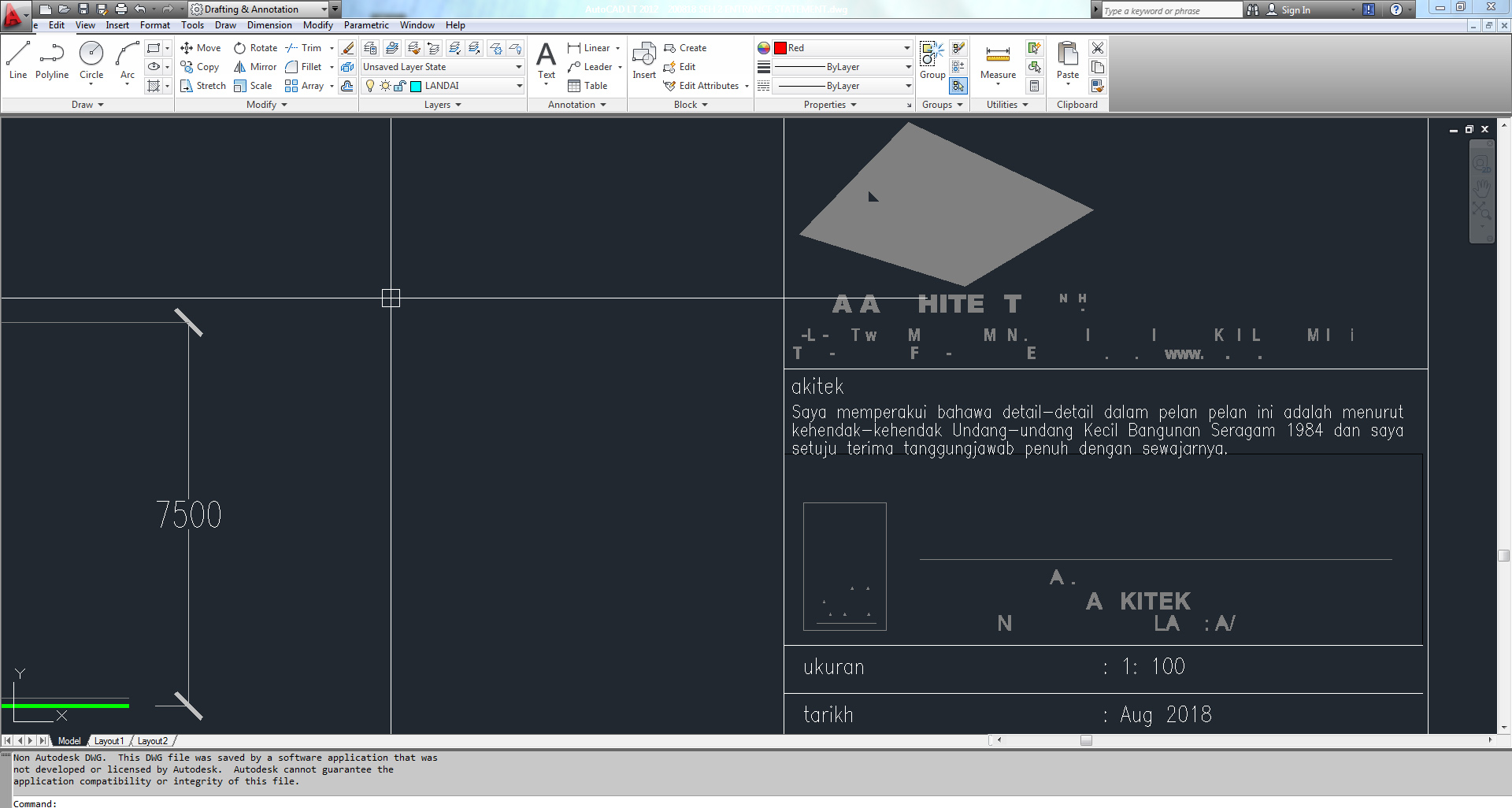Image resolution: width=1512 pixels, height=808 pixels.
Task: Click the Insert block tool
Action: (x=644, y=61)
